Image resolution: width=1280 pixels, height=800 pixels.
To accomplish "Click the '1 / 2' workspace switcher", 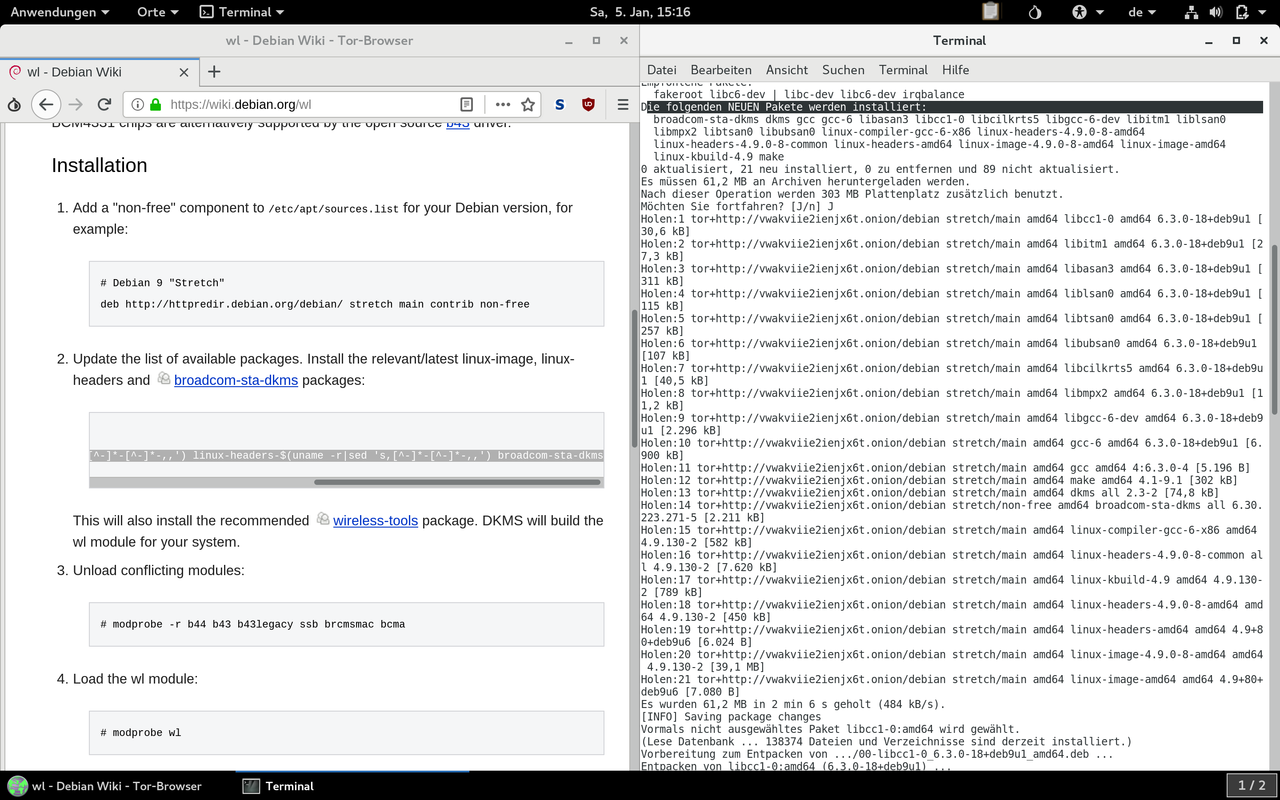I will 1252,786.
